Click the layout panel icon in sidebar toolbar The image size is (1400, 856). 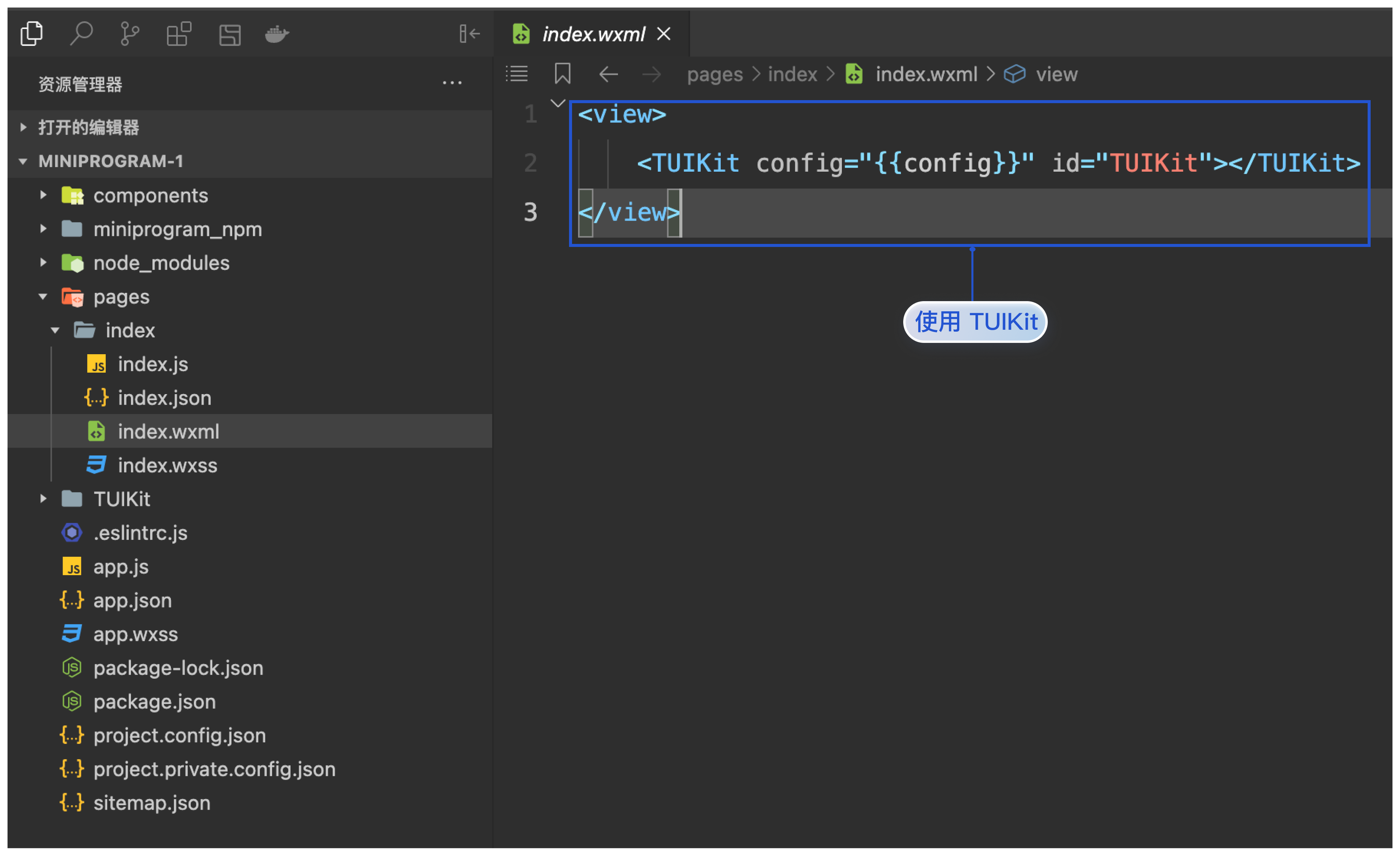[230, 35]
